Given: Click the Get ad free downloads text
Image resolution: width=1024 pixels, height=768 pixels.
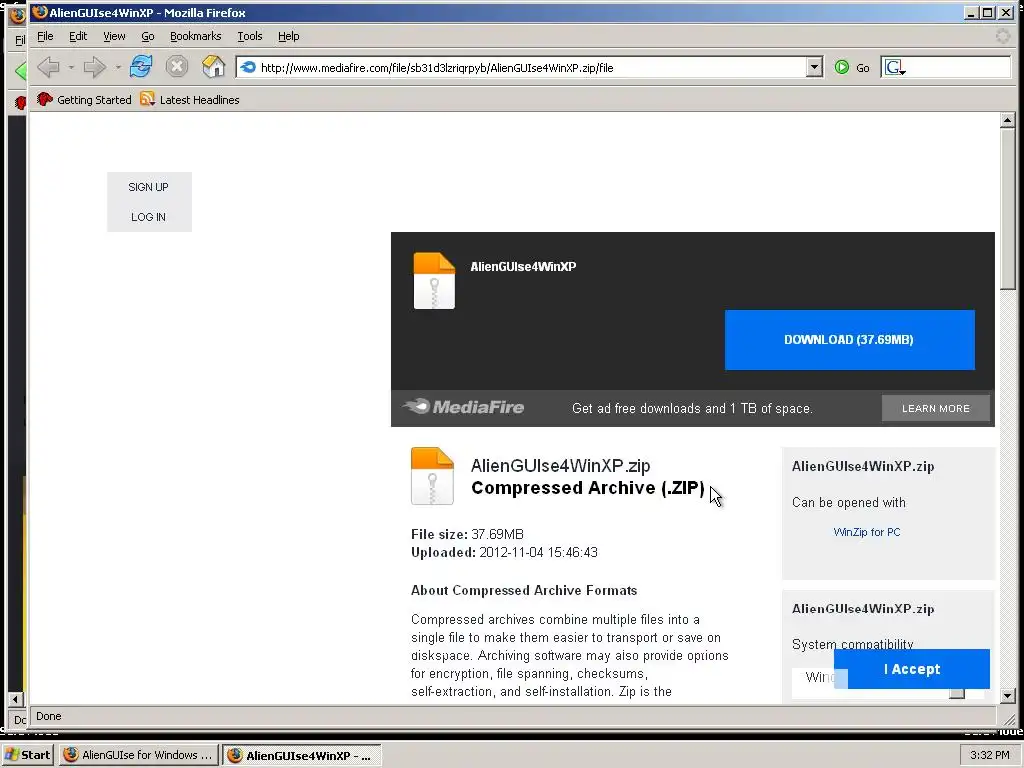Looking at the screenshot, I should tap(692, 408).
